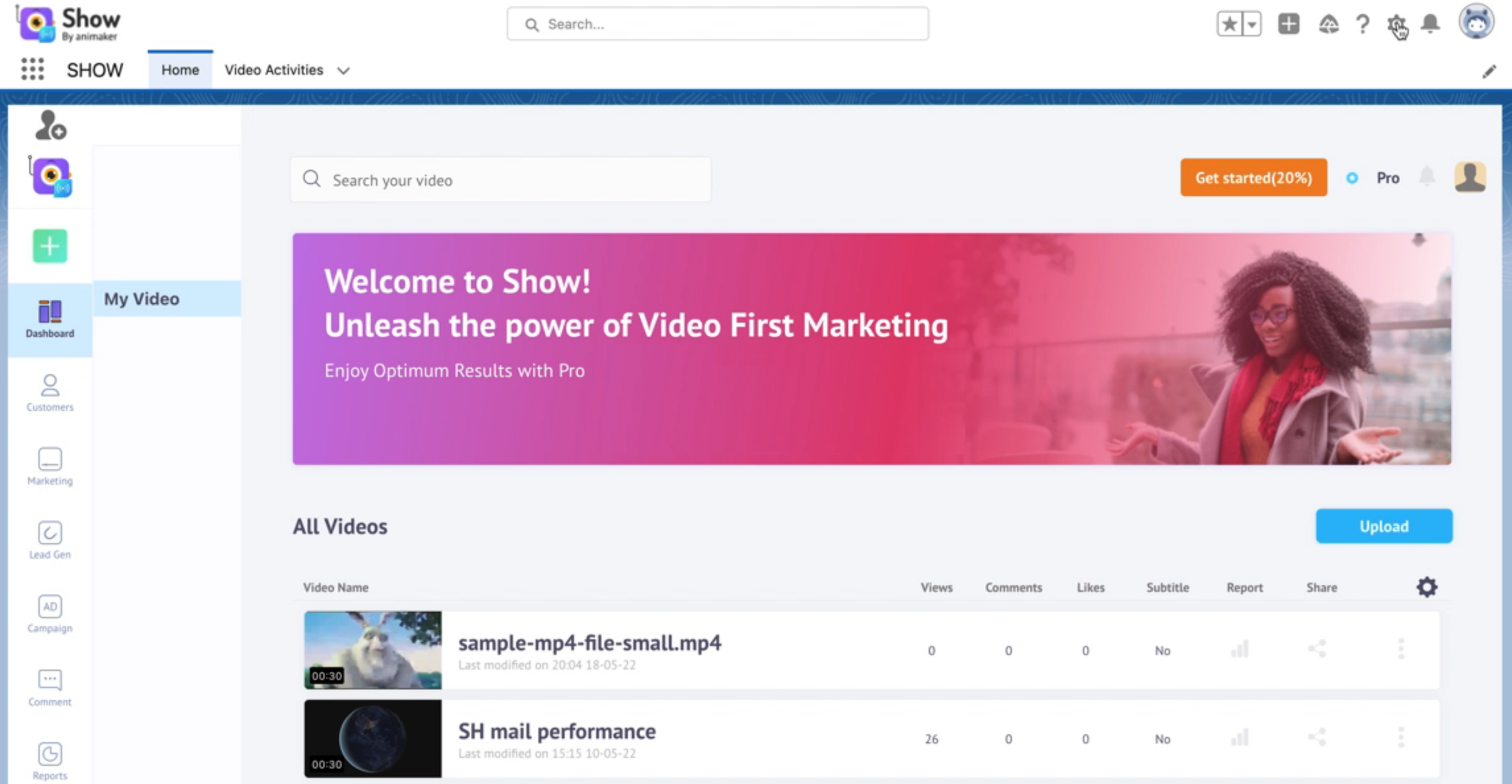Click the Comments column header
The height and width of the screenshot is (784, 1512).
click(1014, 588)
